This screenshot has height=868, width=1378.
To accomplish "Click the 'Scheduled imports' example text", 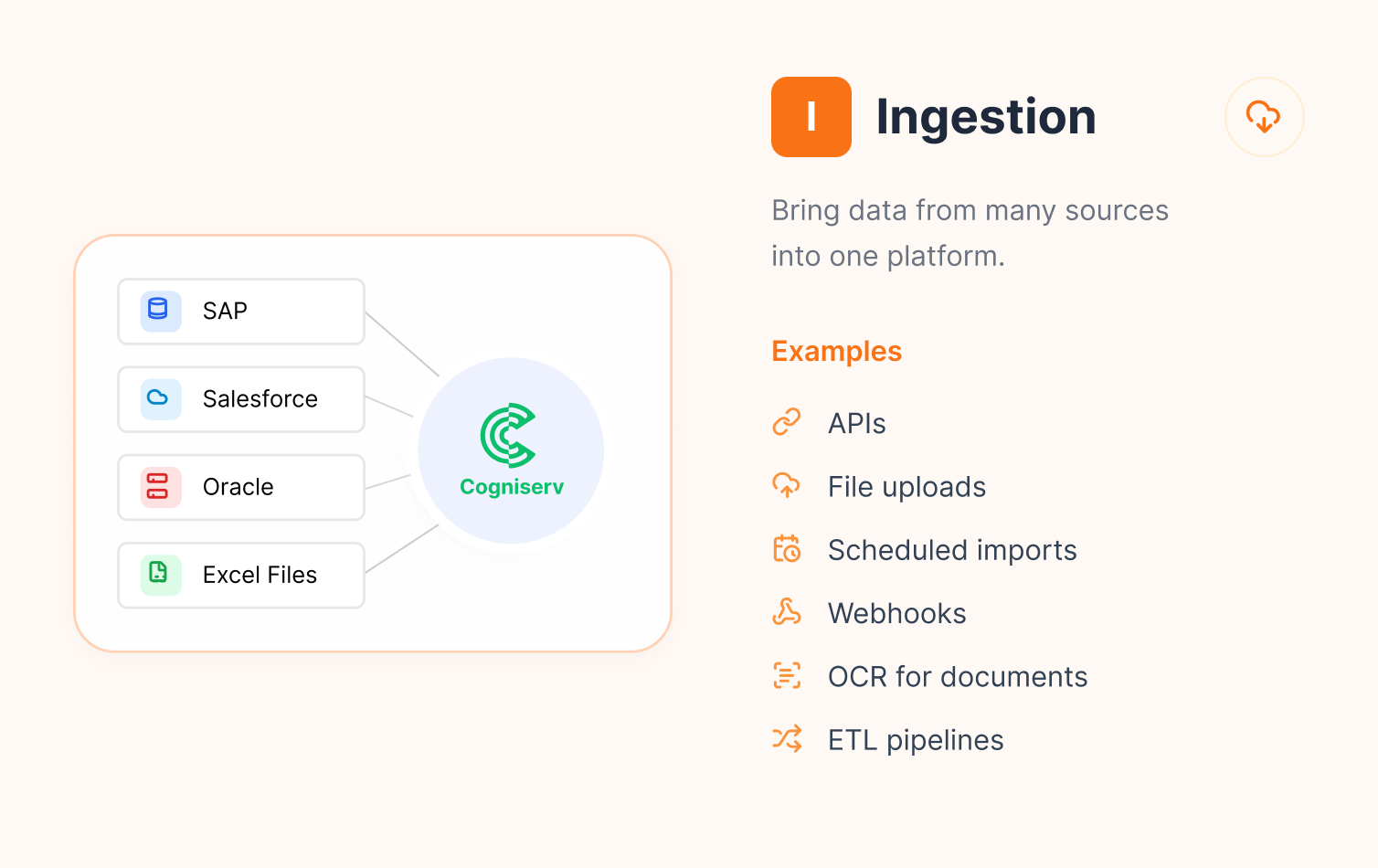I will 952,550.
